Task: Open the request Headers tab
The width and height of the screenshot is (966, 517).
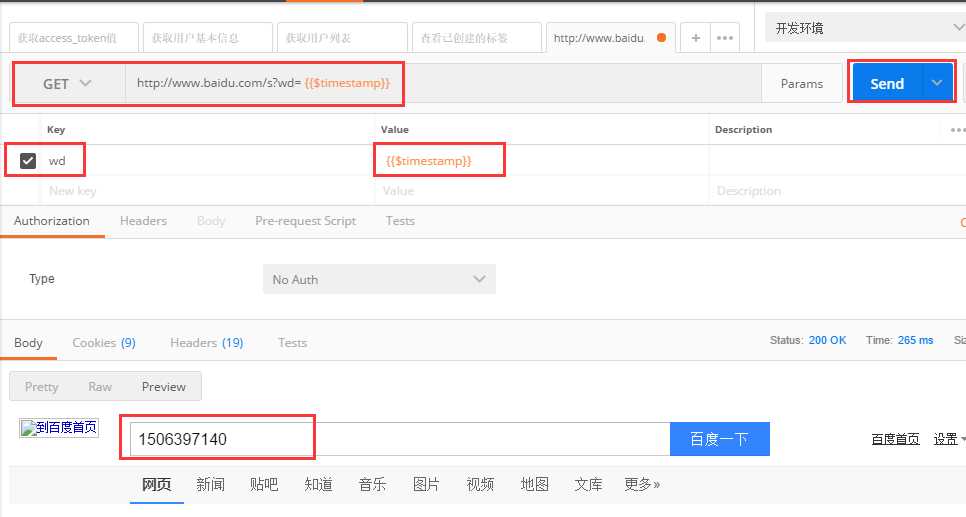Action: point(144,221)
